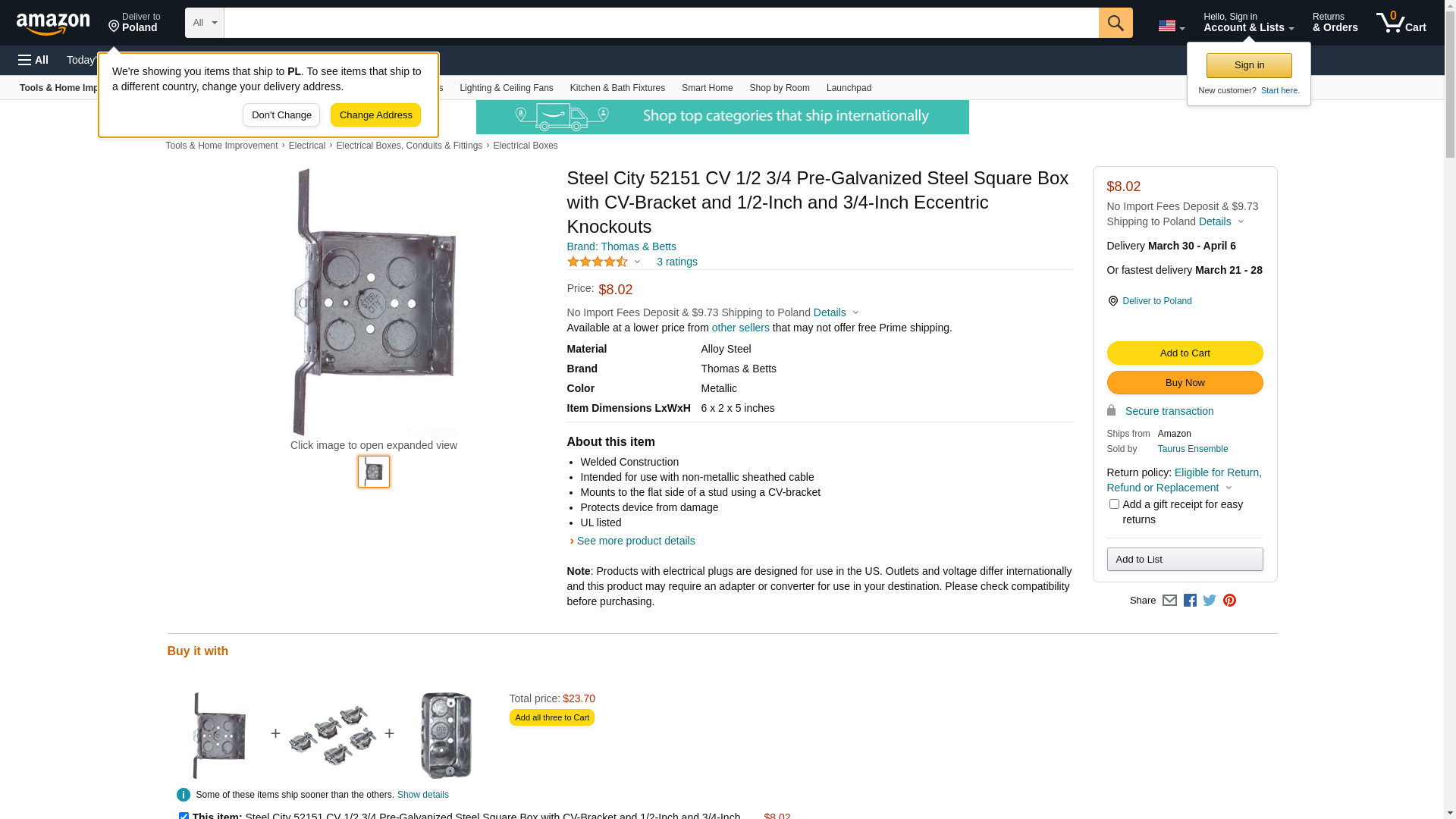The width and height of the screenshot is (1456, 819).
Task: Share product on Facebook
Action: click(x=1190, y=601)
